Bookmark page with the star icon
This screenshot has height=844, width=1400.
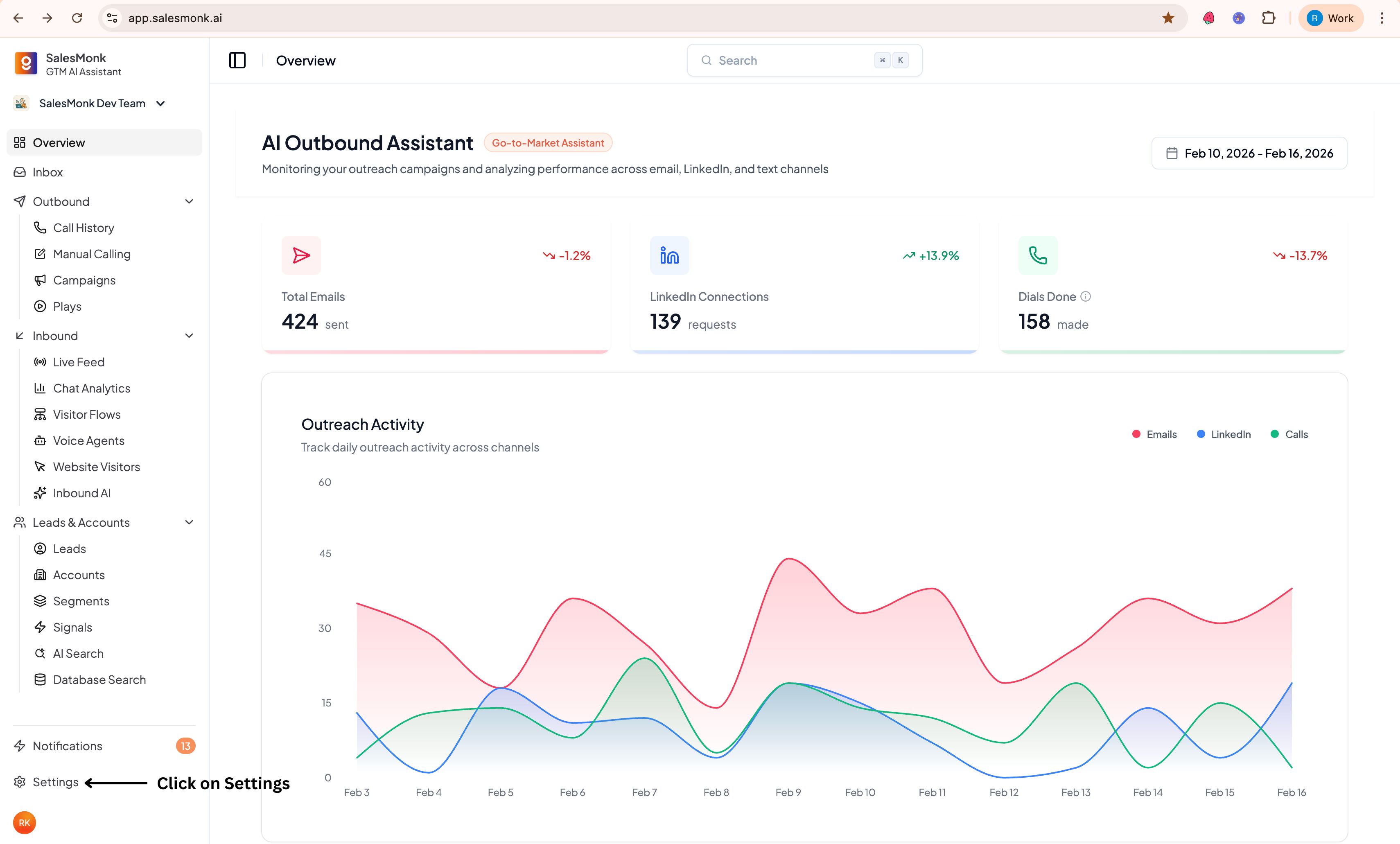[x=1168, y=18]
